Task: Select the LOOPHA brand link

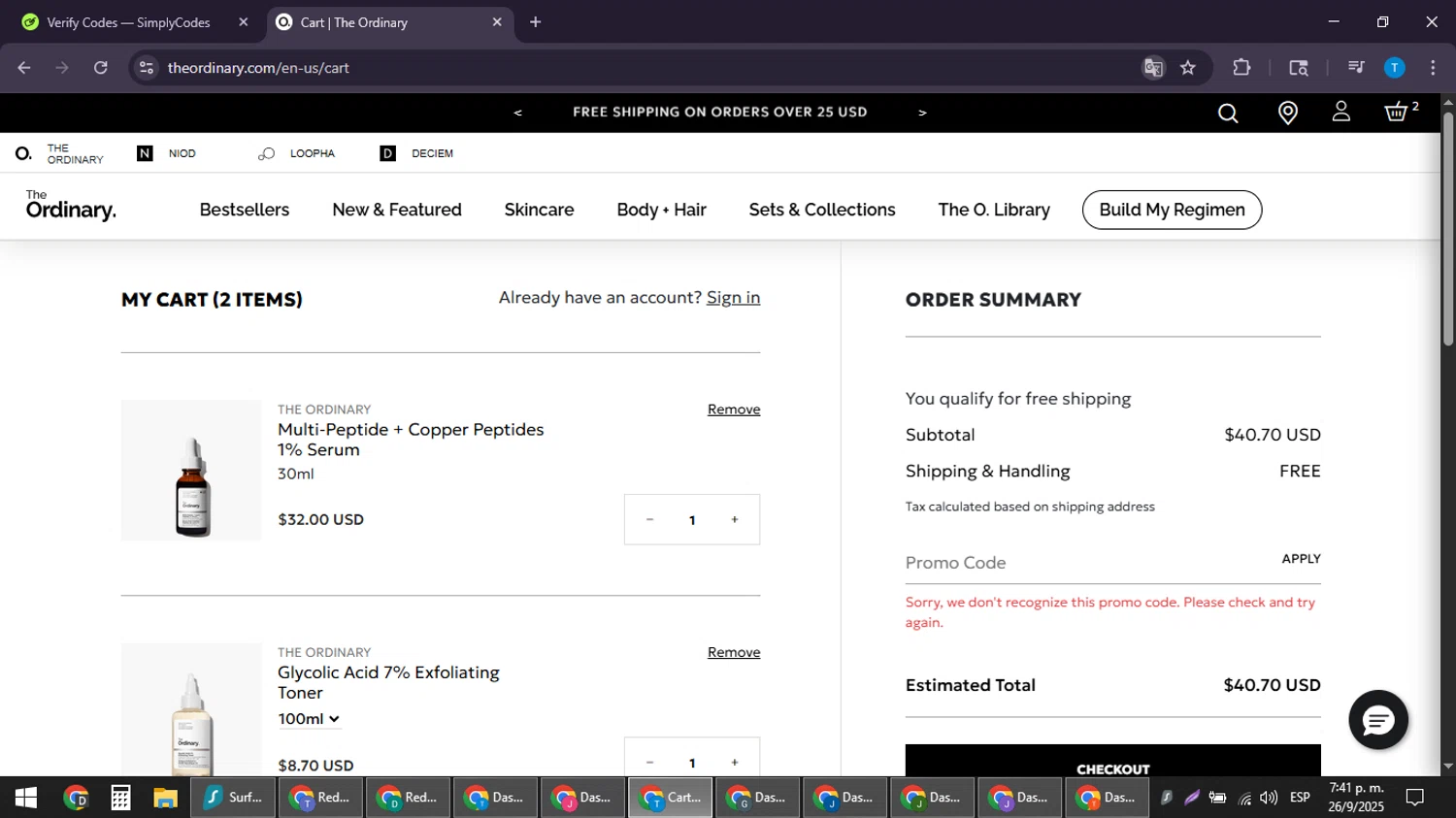Action: tap(297, 153)
